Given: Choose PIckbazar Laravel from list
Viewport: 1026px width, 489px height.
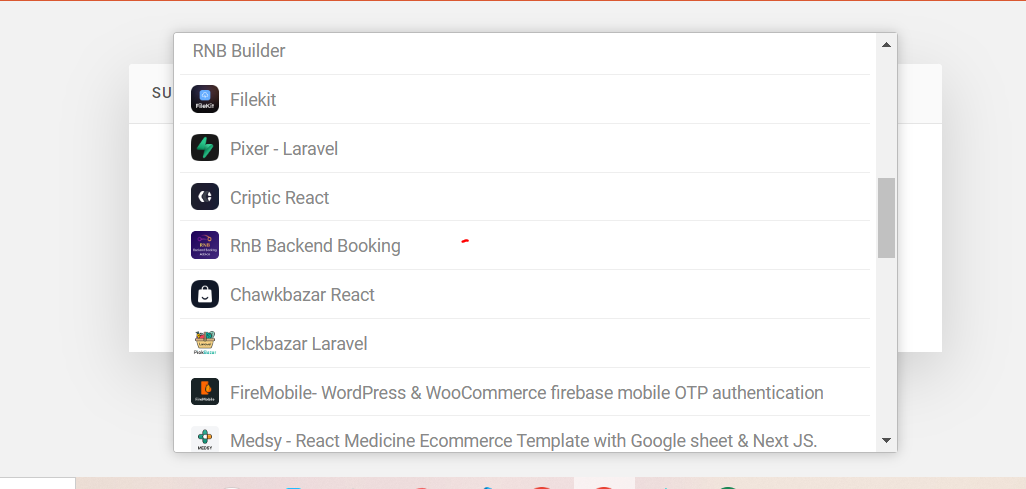Looking at the screenshot, I should (525, 344).
